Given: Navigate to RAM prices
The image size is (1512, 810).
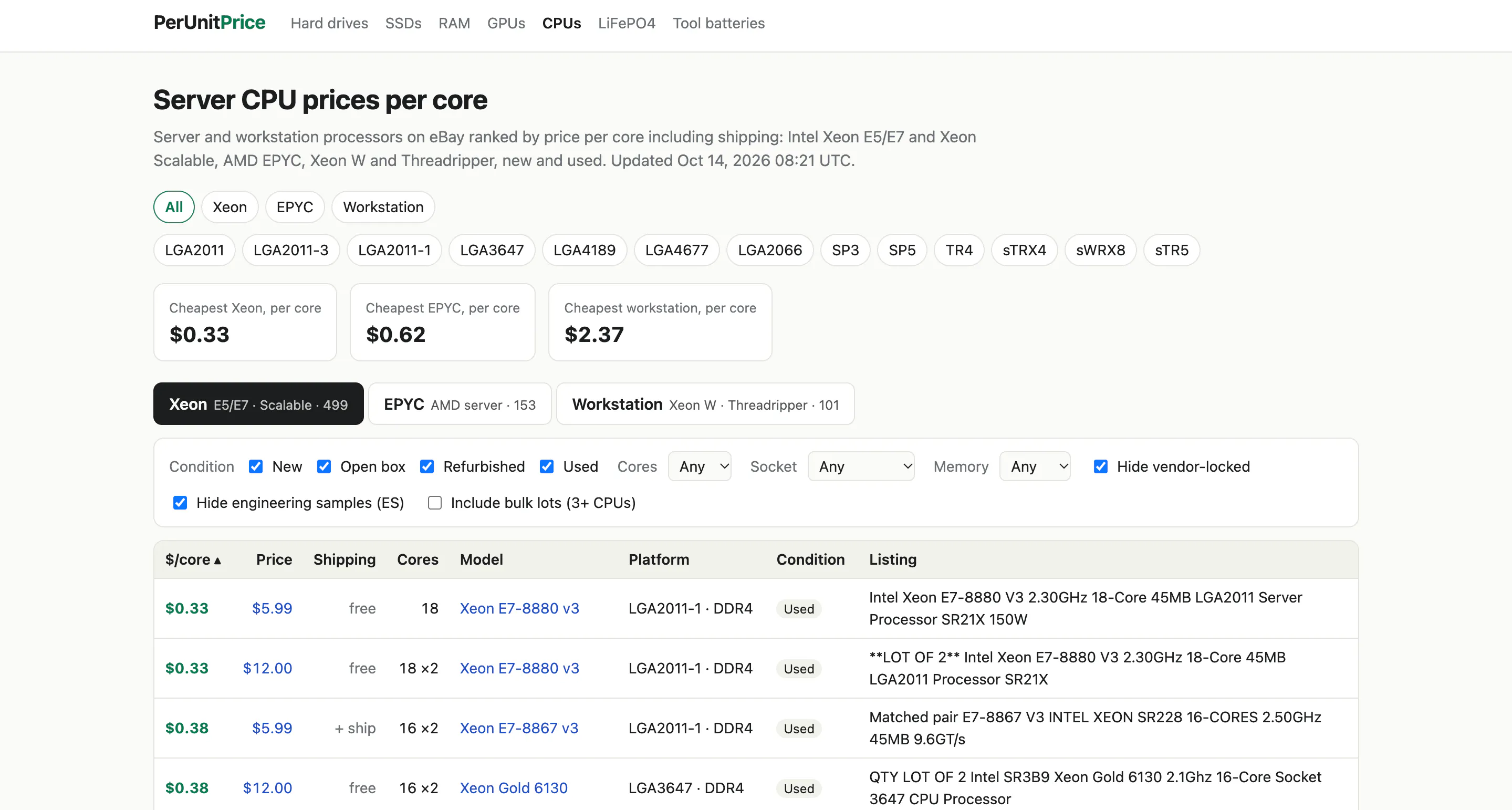Looking at the screenshot, I should tap(454, 24).
